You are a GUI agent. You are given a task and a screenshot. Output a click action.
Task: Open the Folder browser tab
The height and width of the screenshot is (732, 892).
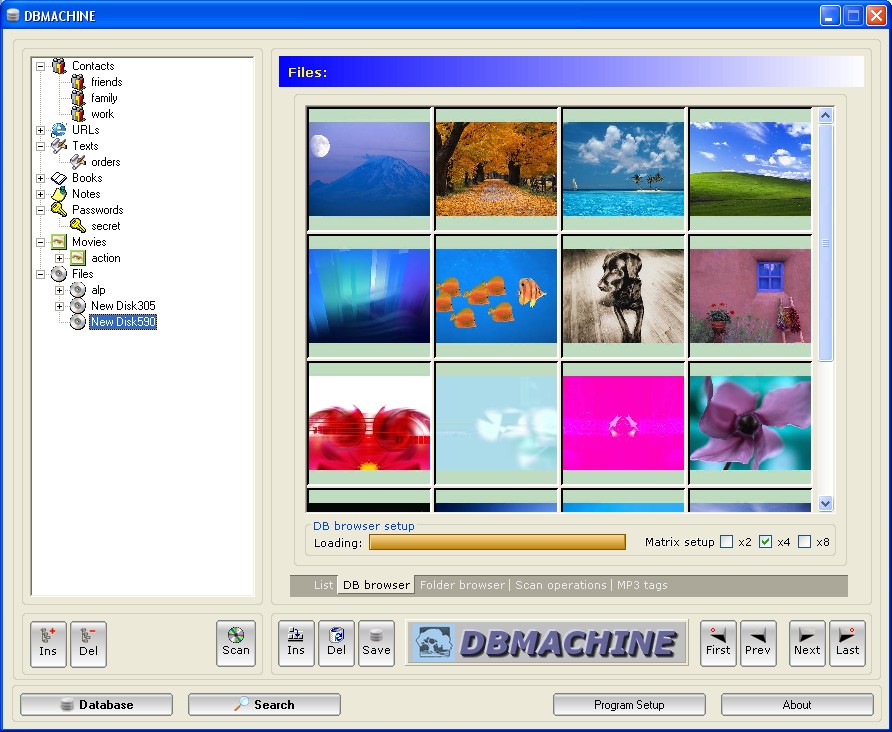tap(462, 585)
